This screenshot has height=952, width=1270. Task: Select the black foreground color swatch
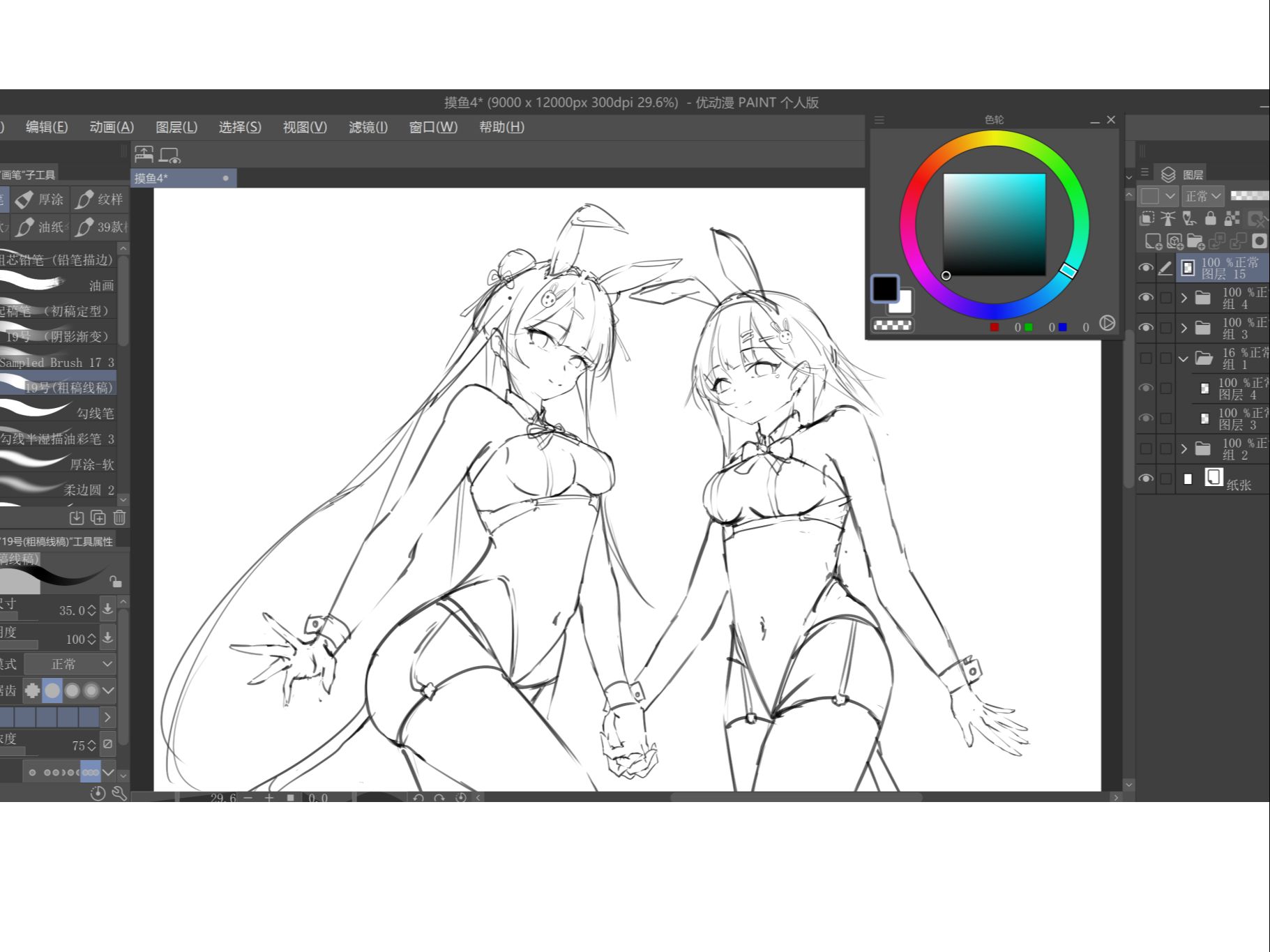coord(885,288)
